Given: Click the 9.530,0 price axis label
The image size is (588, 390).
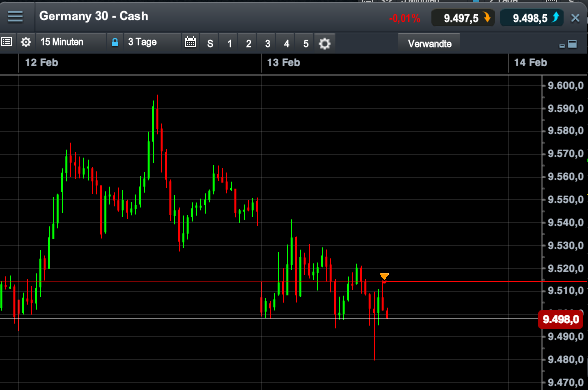Looking at the screenshot, I should [566, 246].
